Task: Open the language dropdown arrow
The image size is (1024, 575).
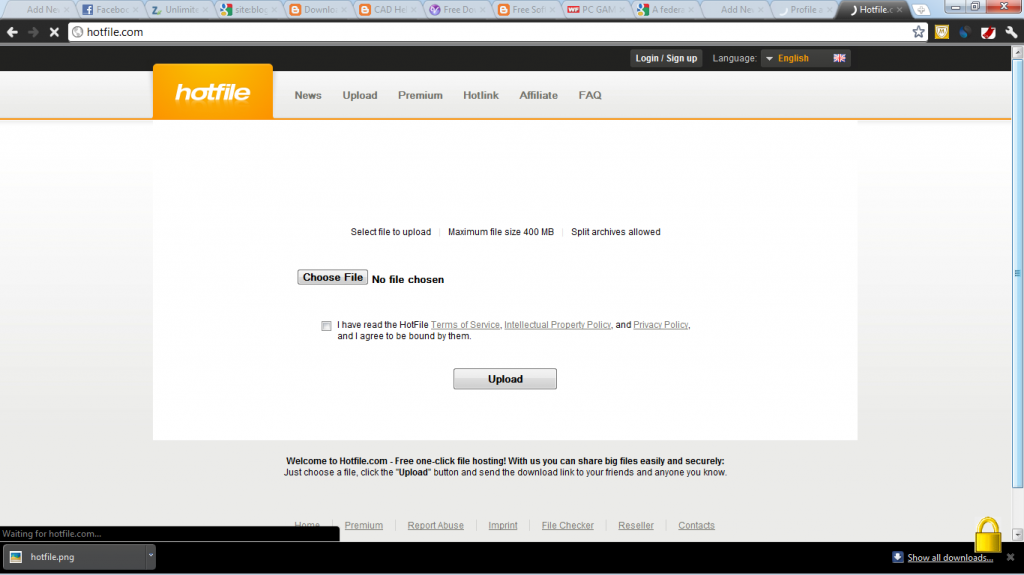Action: tap(769, 59)
